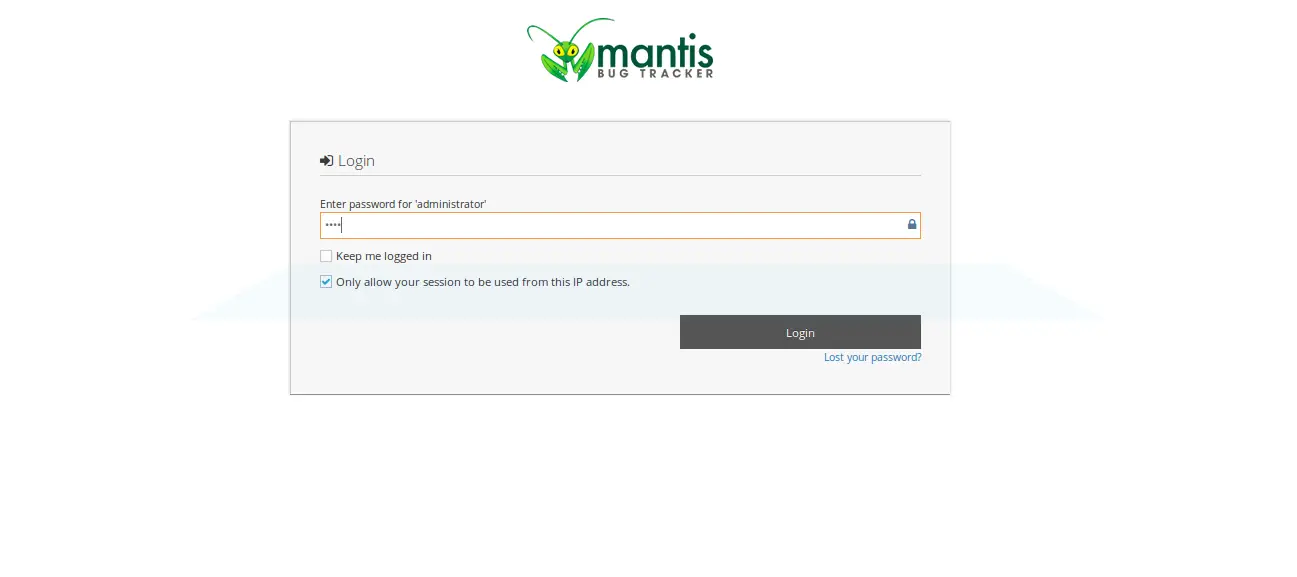Click the blank panel area below the password link
The image size is (1297, 577).
[x=620, y=379]
